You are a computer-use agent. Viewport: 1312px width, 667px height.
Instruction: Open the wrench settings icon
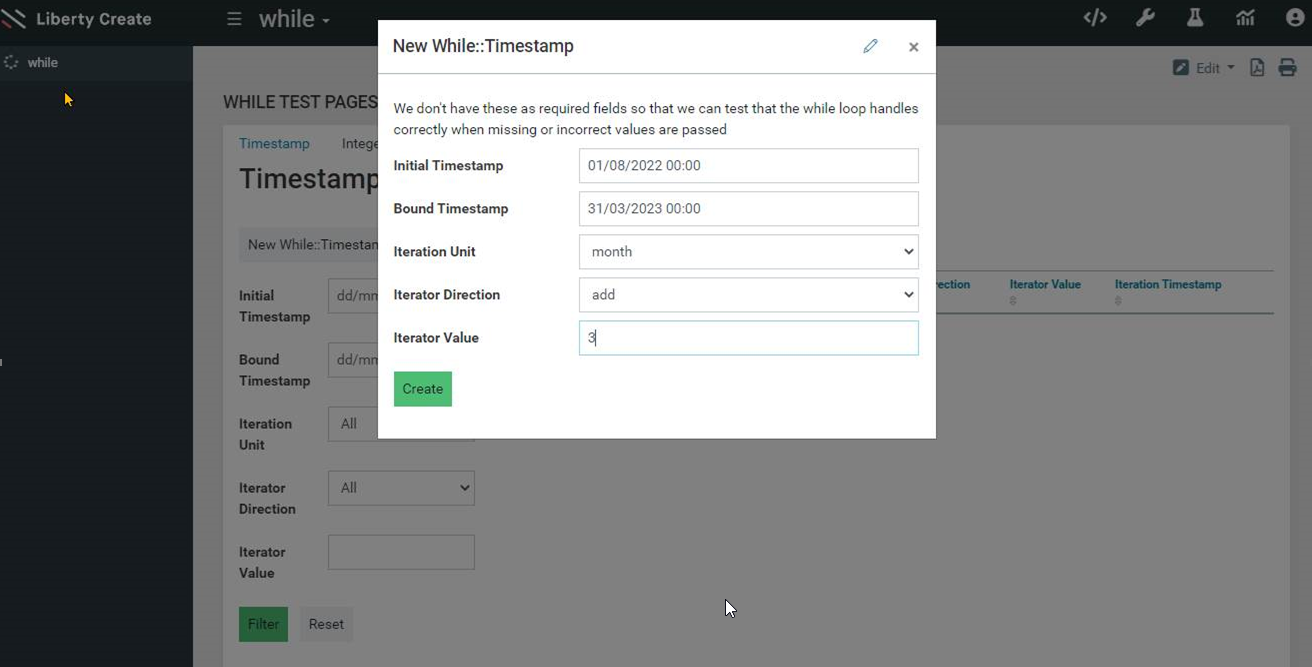point(1145,18)
